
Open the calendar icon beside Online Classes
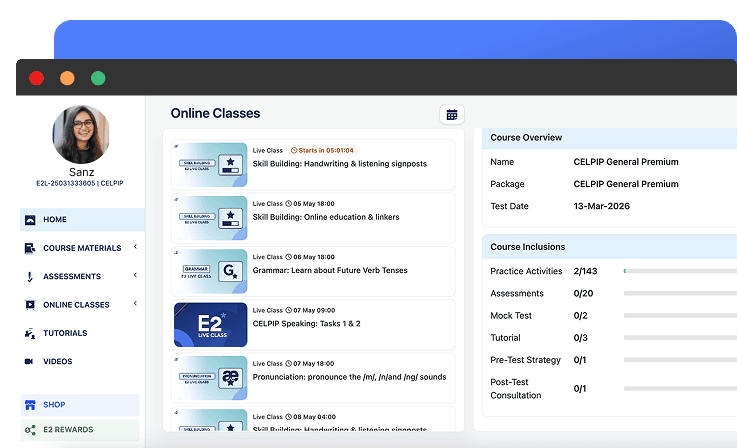[x=452, y=115]
